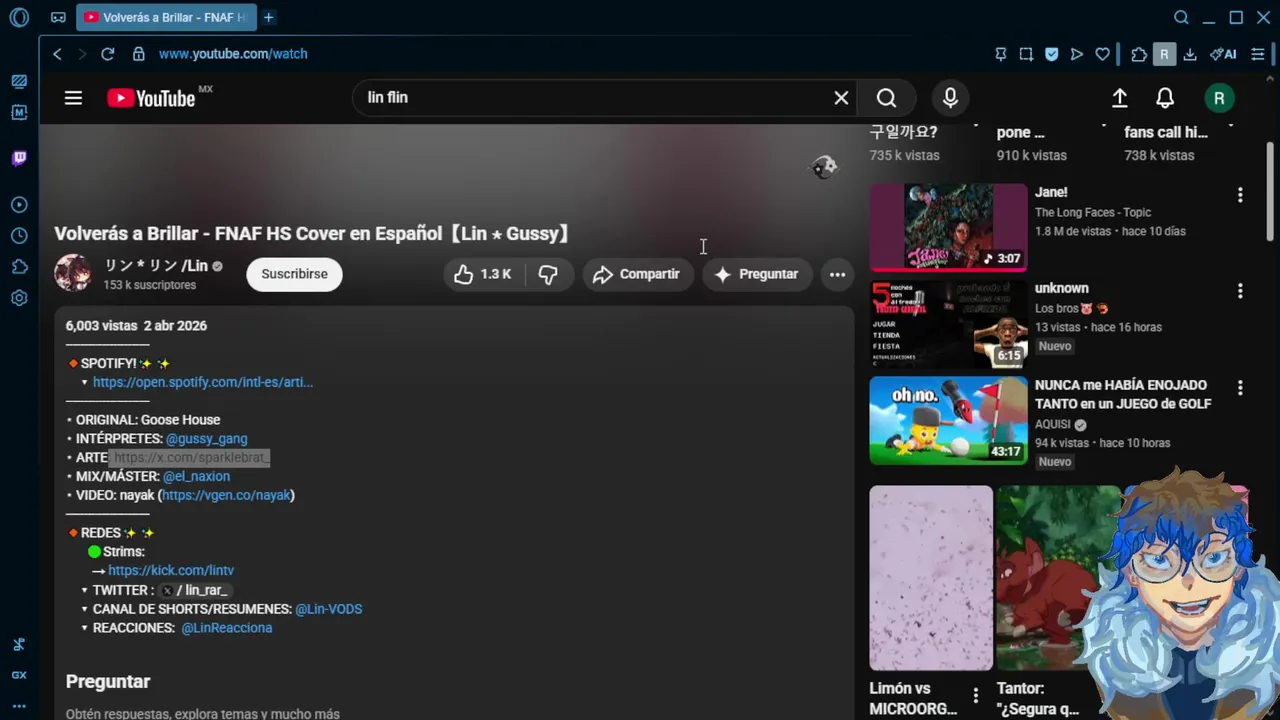Like the video with 1.3 K button

pos(483,274)
